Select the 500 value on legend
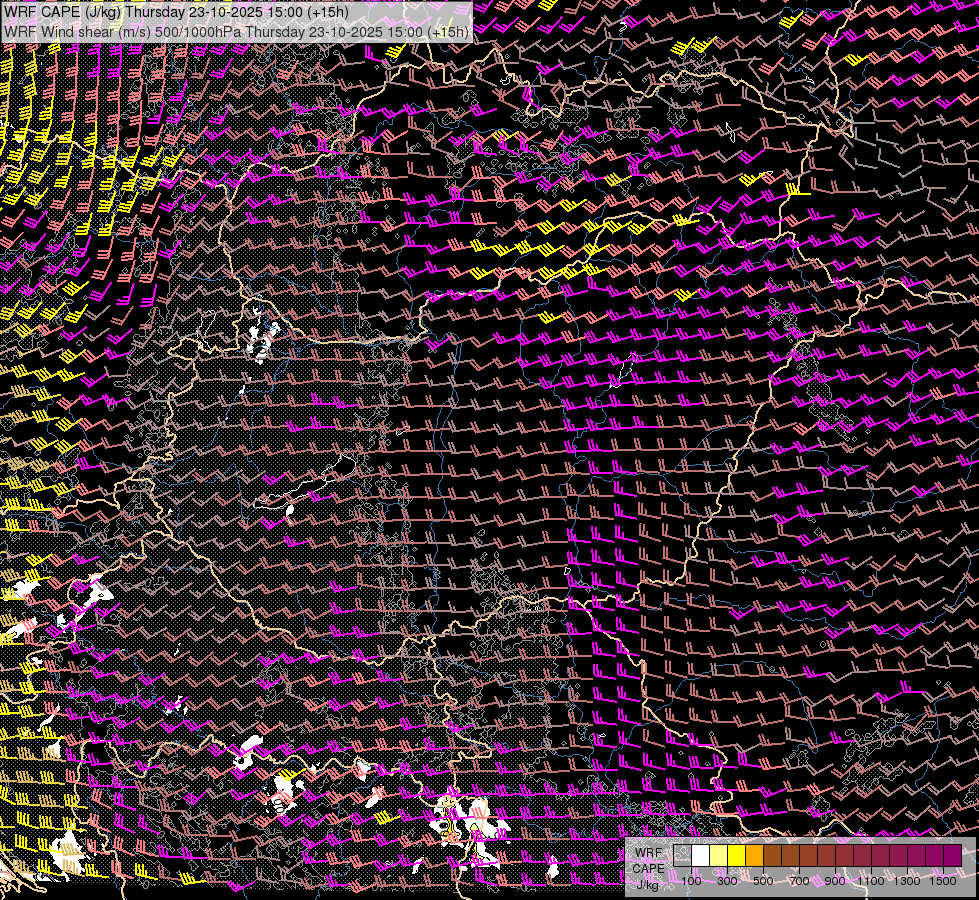 [x=763, y=881]
